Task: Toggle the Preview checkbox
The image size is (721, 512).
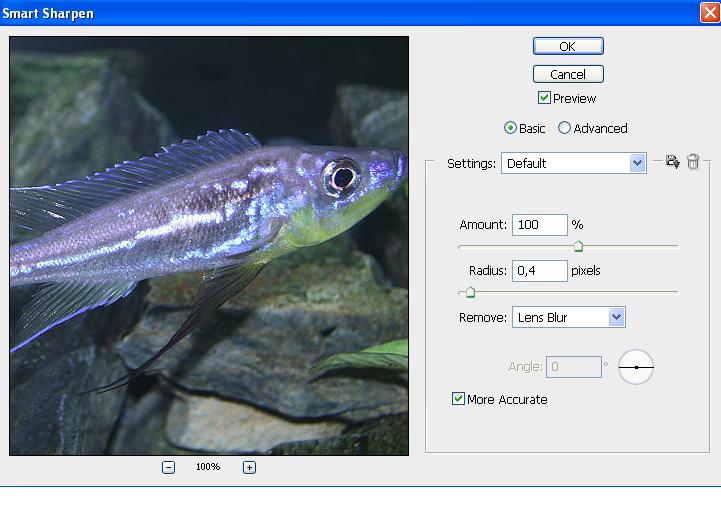Action: [544, 98]
